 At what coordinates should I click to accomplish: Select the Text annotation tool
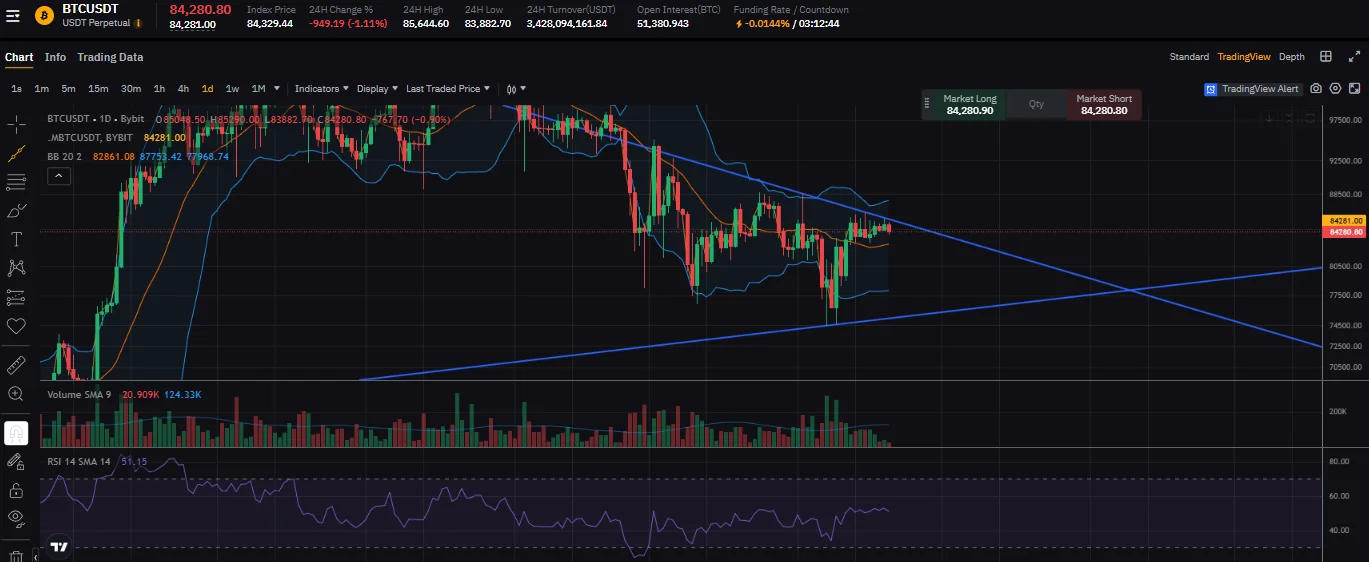pyautogui.click(x=16, y=239)
